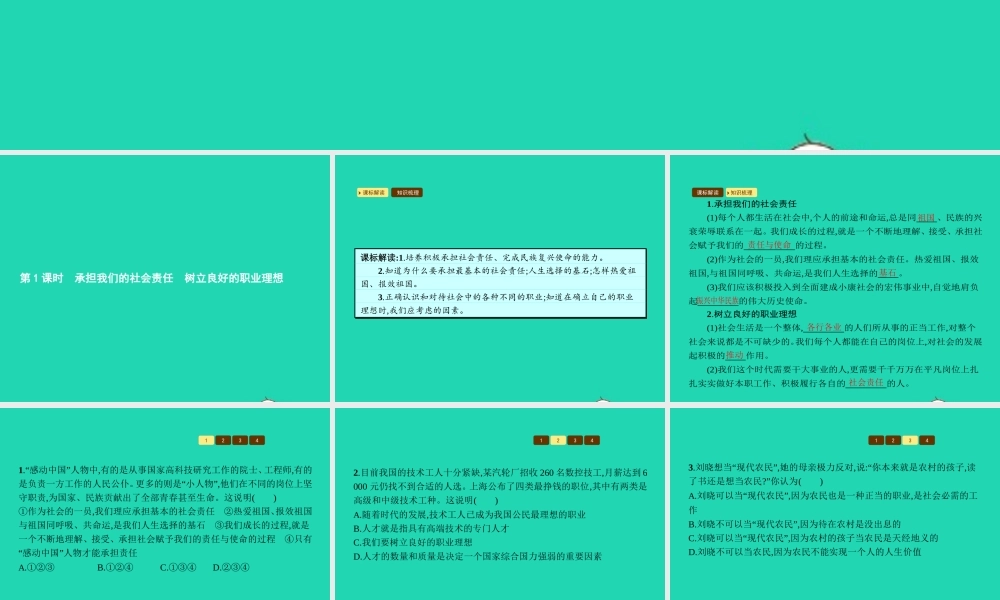1000x600 pixels.
Task: Click the underlined answer '祖国'
Action: [926, 217]
